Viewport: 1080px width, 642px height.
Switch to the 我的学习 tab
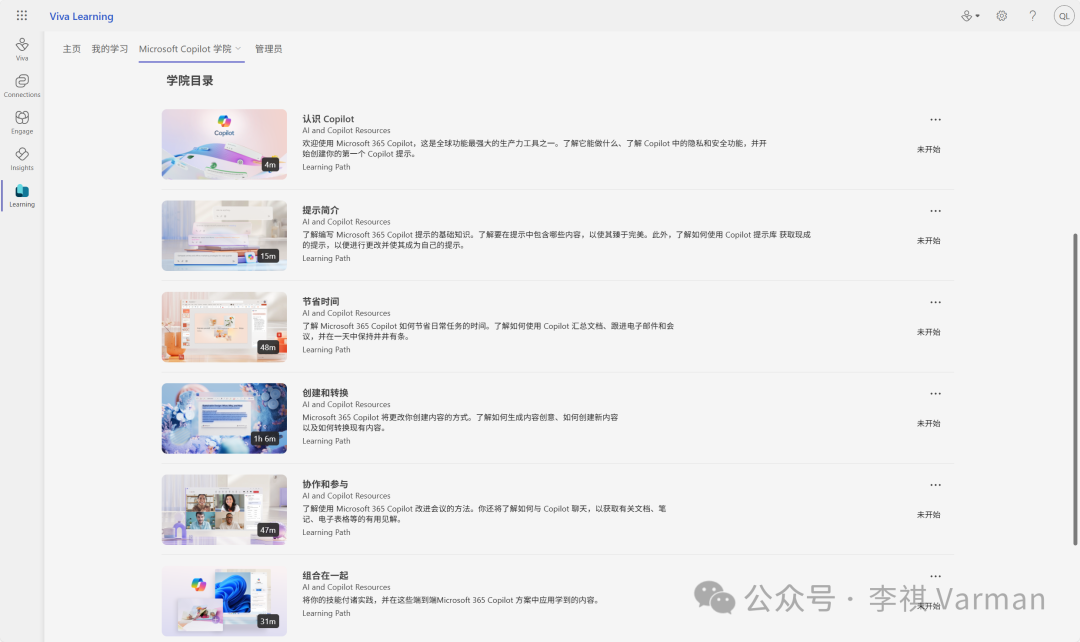point(110,49)
